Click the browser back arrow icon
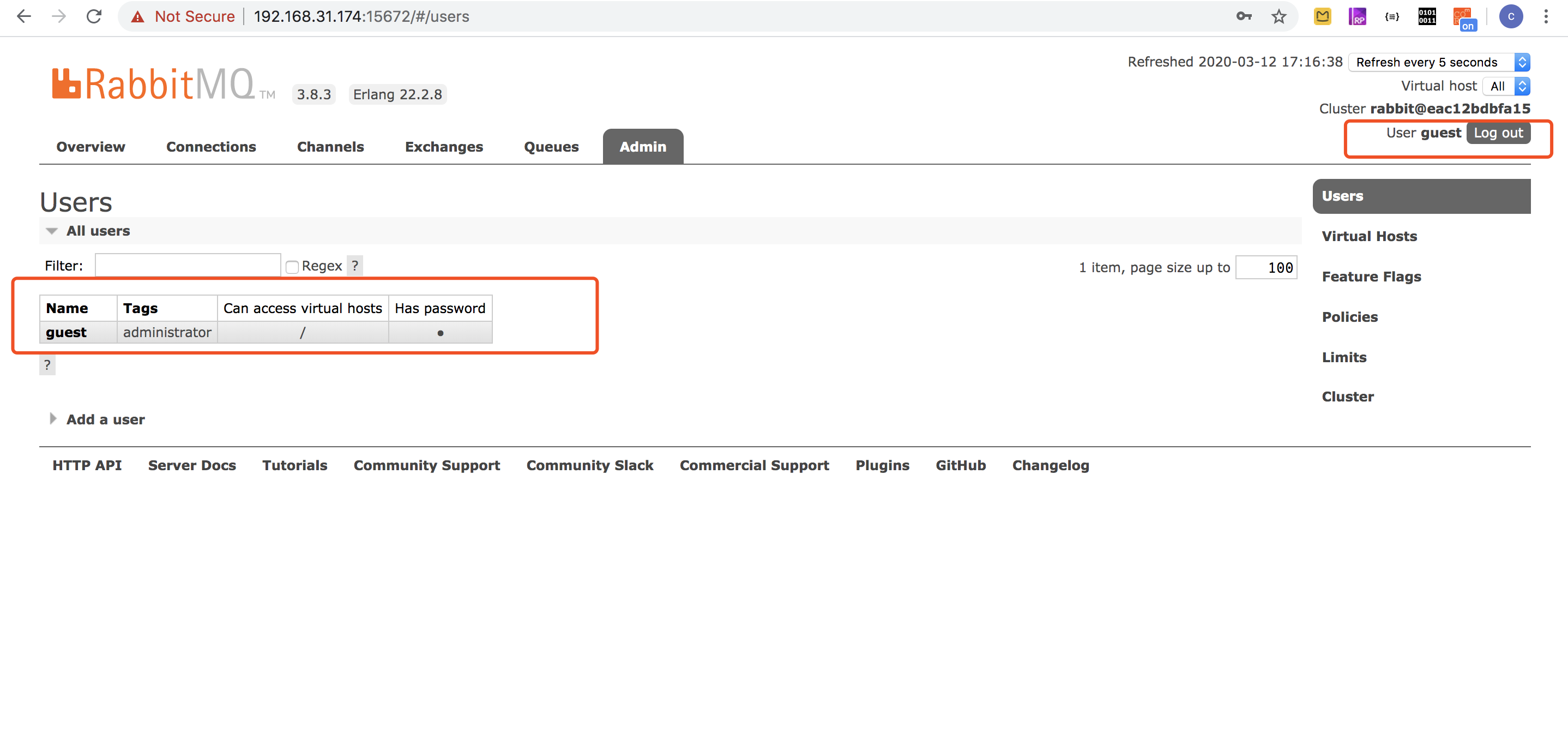 [x=24, y=16]
